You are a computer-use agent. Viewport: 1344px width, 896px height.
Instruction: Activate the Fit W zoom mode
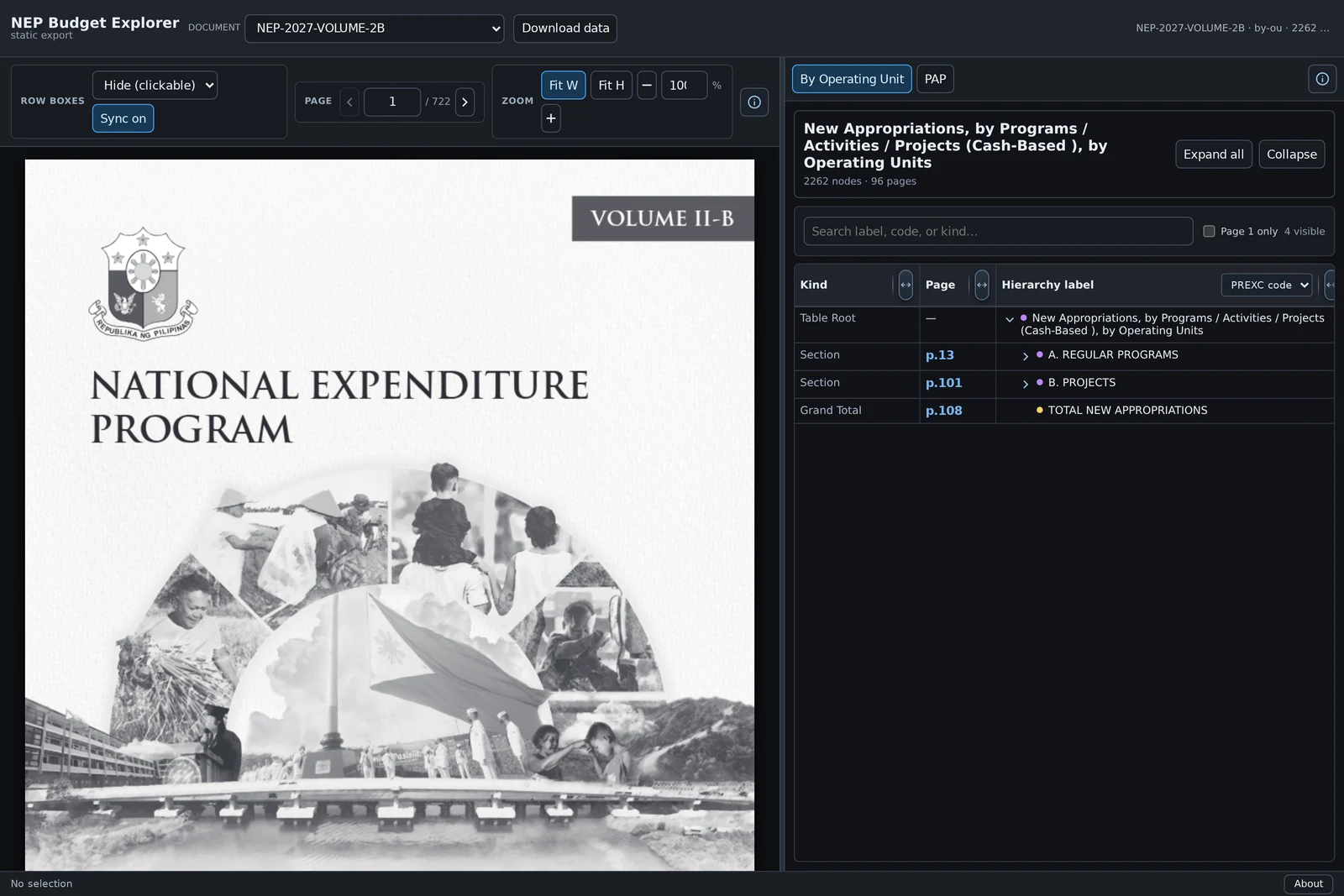tap(564, 85)
